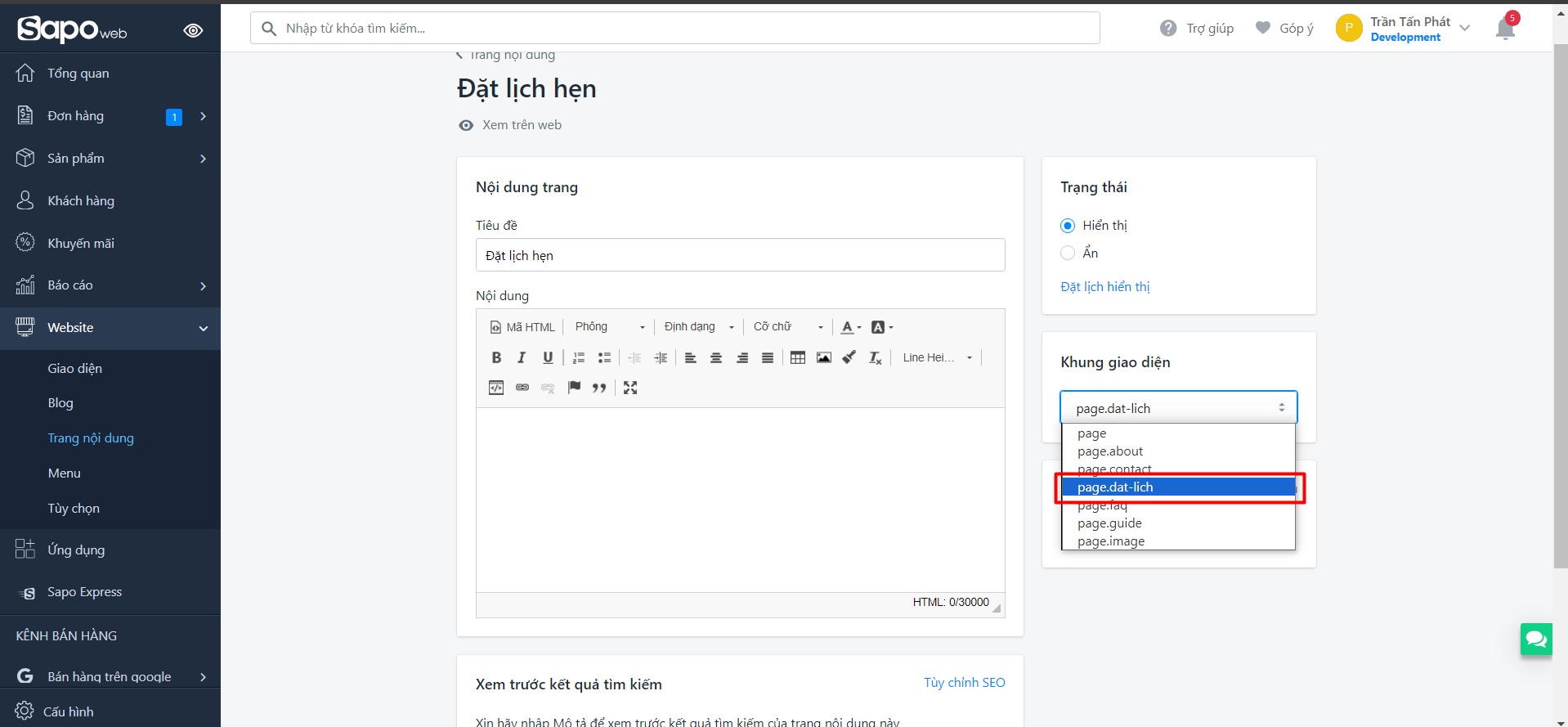Expand Sản phẩm sidebar menu
Screen dimensions: 1568x727
(110, 159)
